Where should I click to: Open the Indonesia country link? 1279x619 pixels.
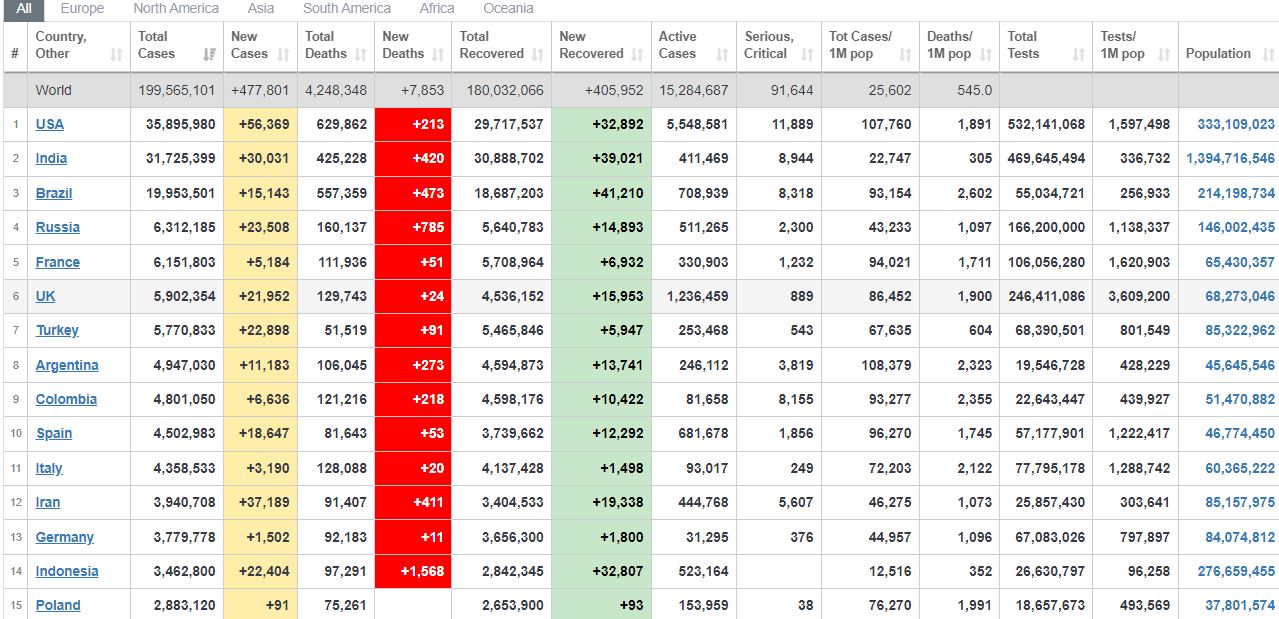[67, 571]
